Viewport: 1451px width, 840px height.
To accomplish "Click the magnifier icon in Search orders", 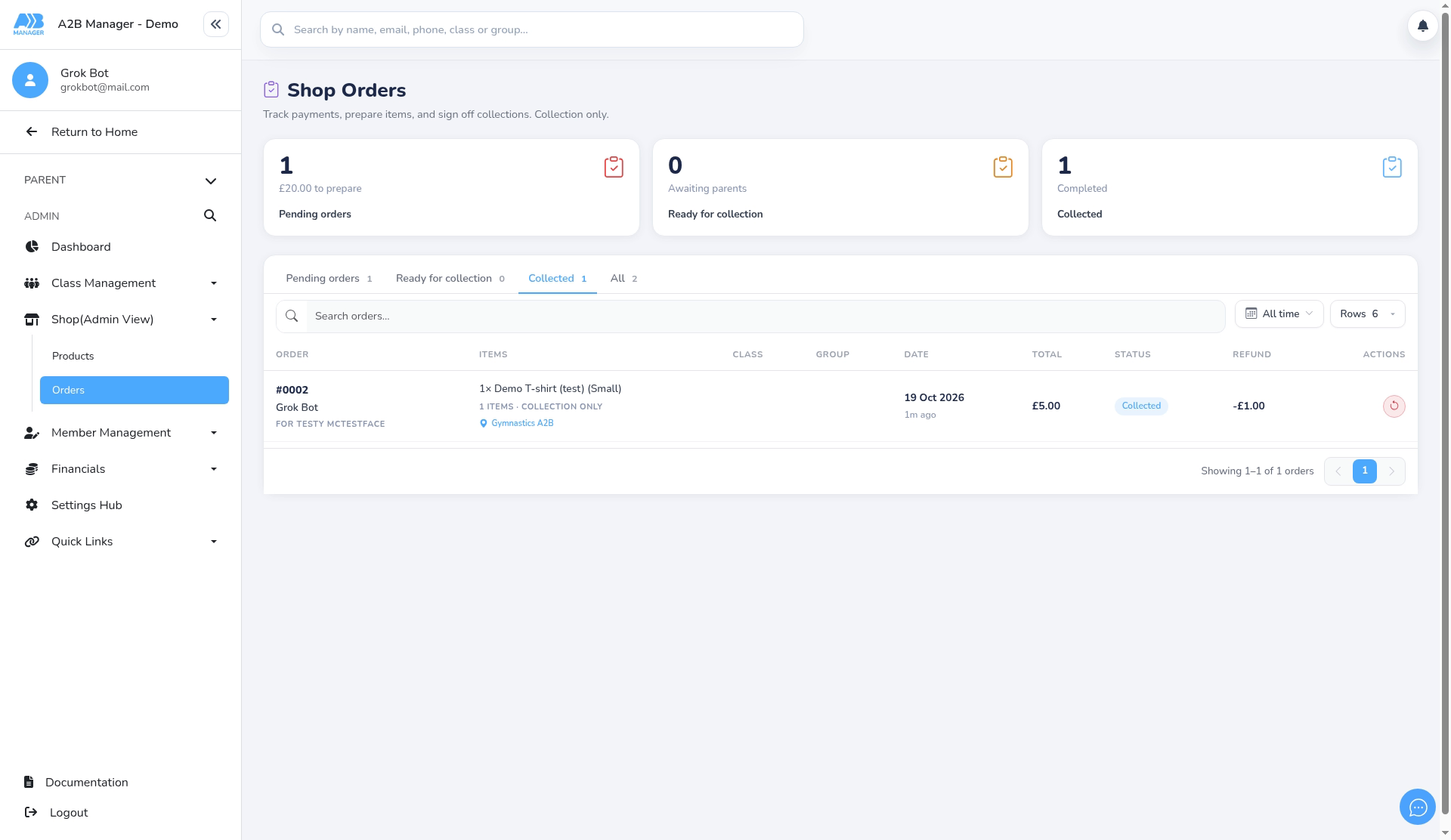I will [292, 316].
